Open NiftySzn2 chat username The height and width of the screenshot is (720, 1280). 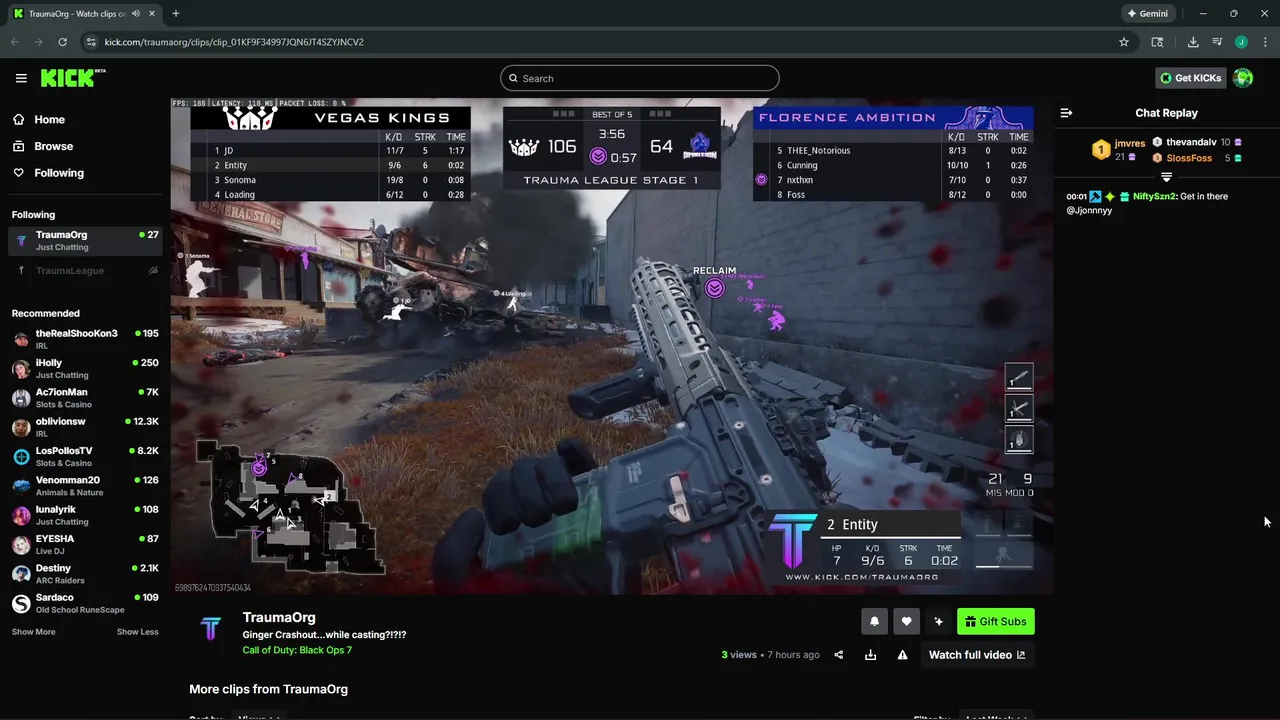(x=1154, y=196)
